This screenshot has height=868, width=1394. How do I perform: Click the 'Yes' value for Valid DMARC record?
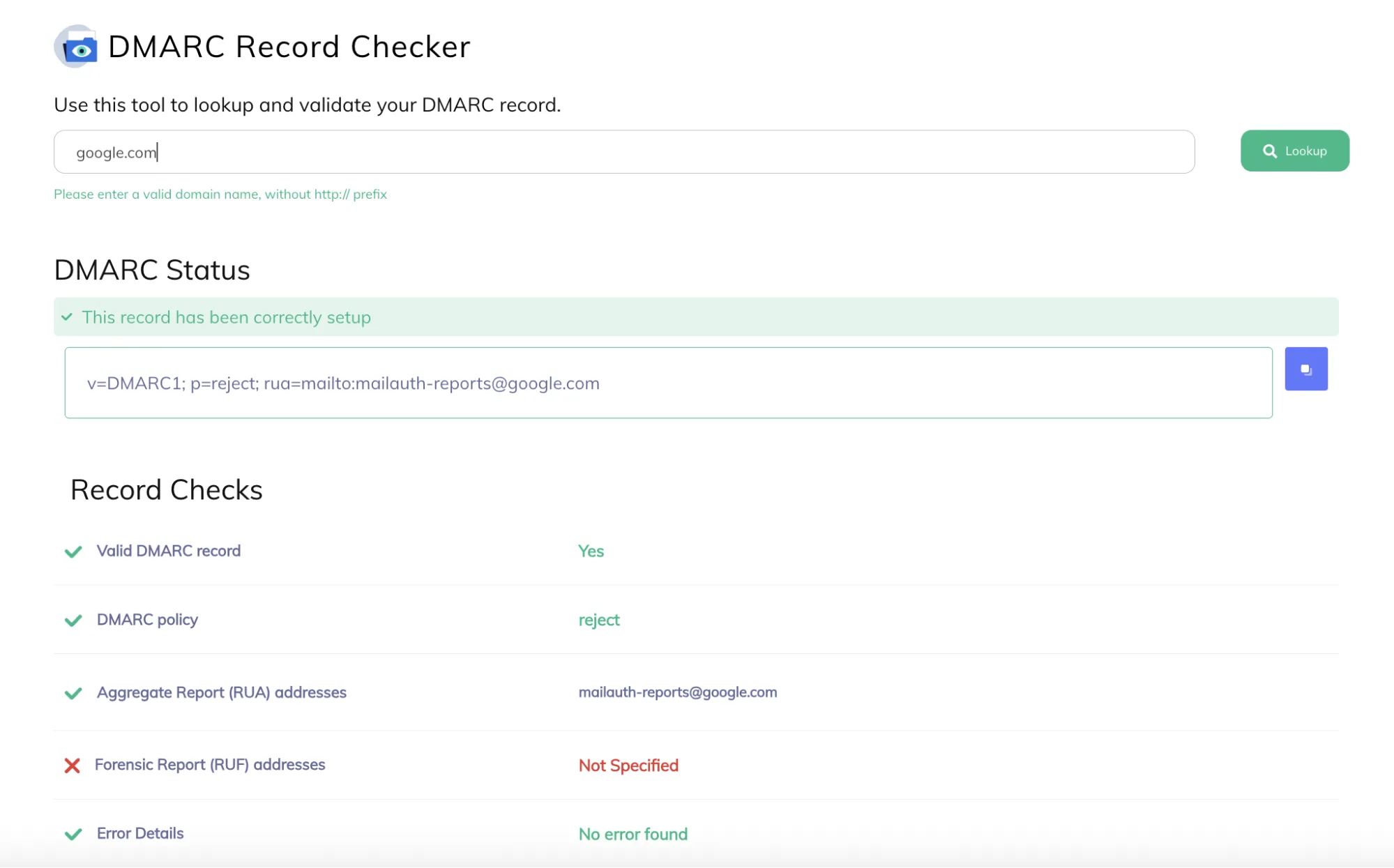[591, 551]
